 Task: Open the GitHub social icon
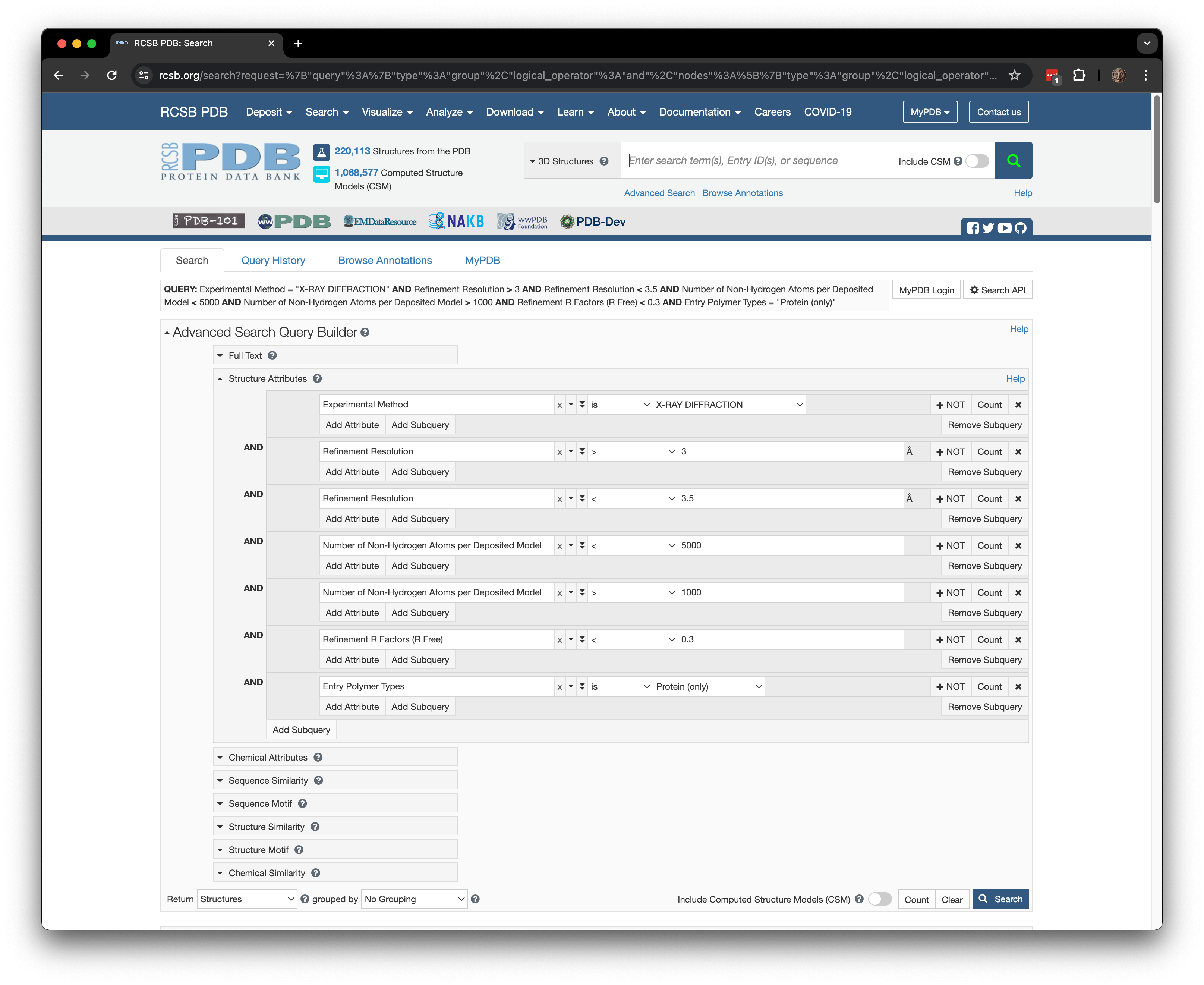tap(1021, 228)
